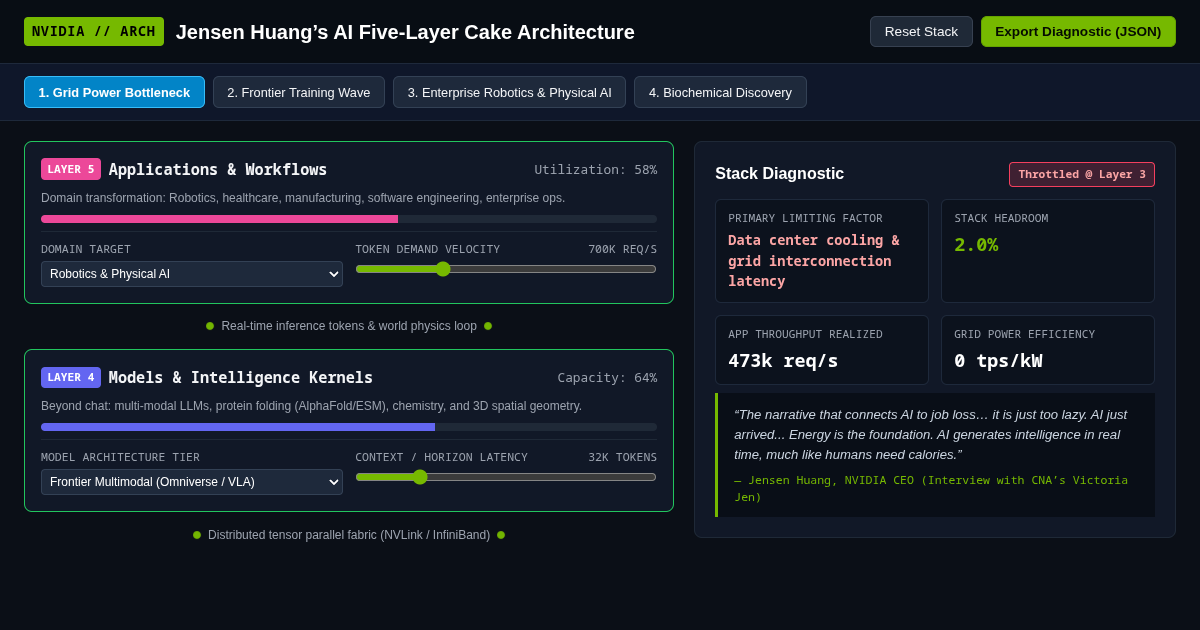
Task: Adjust the Context / Horizon Latency slider
Action: point(506,477)
